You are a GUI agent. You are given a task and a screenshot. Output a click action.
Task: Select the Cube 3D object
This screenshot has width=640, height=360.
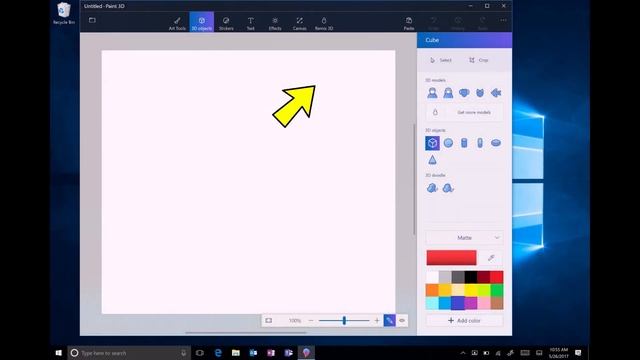pyautogui.click(x=432, y=143)
